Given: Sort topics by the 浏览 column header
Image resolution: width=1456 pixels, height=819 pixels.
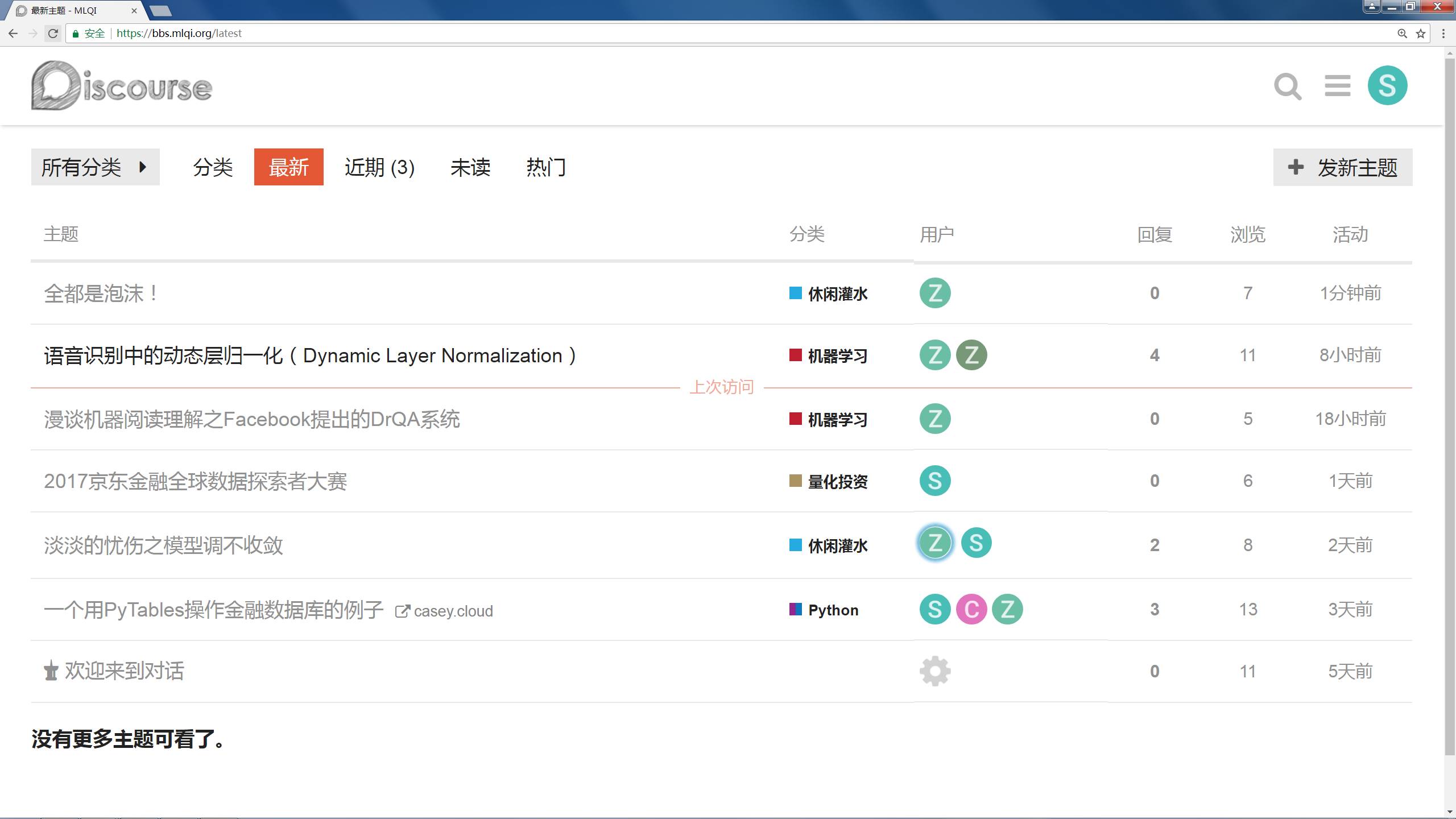Looking at the screenshot, I should (x=1247, y=234).
